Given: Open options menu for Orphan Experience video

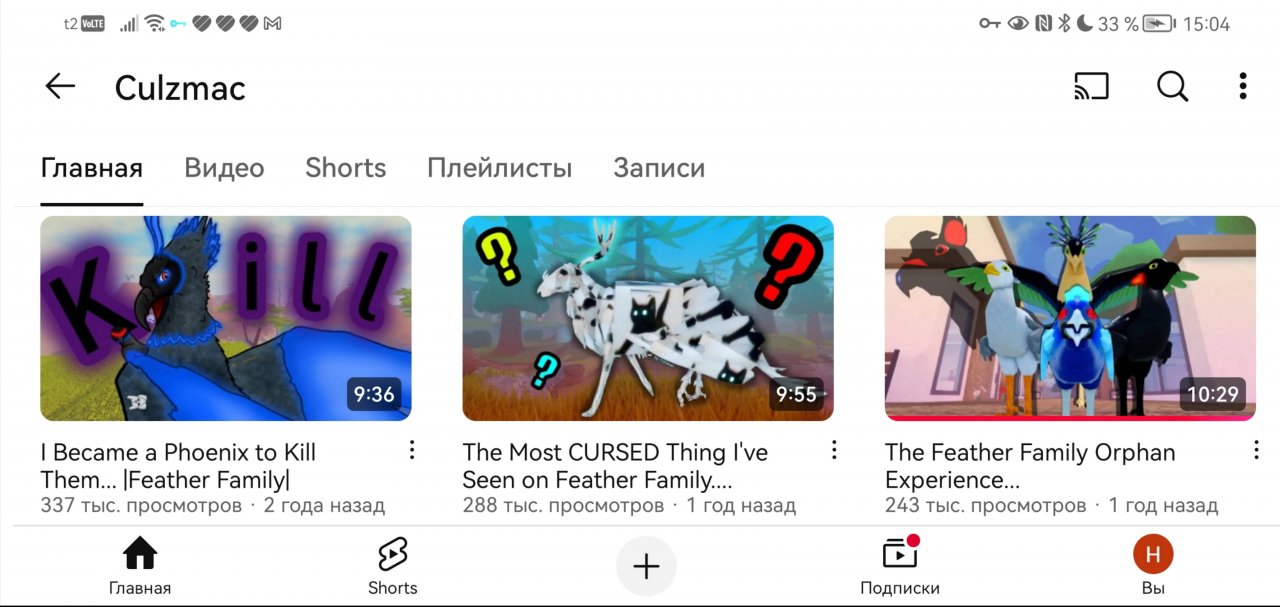Looking at the screenshot, I should pyautogui.click(x=1256, y=451).
